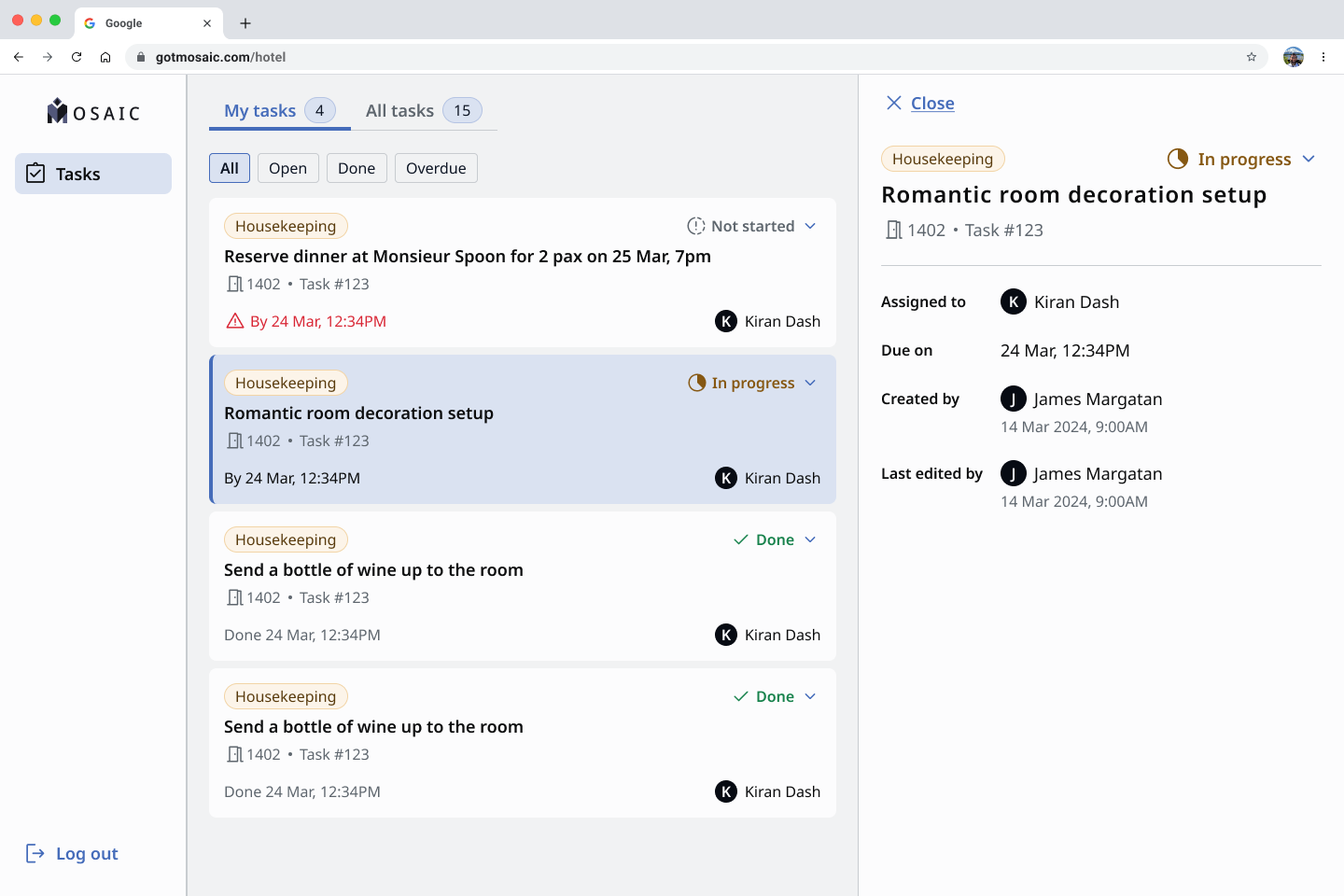This screenshot has height=896, width=1344.
Task: Open Tasks in the sidebar
Action: tap(93, 174)
